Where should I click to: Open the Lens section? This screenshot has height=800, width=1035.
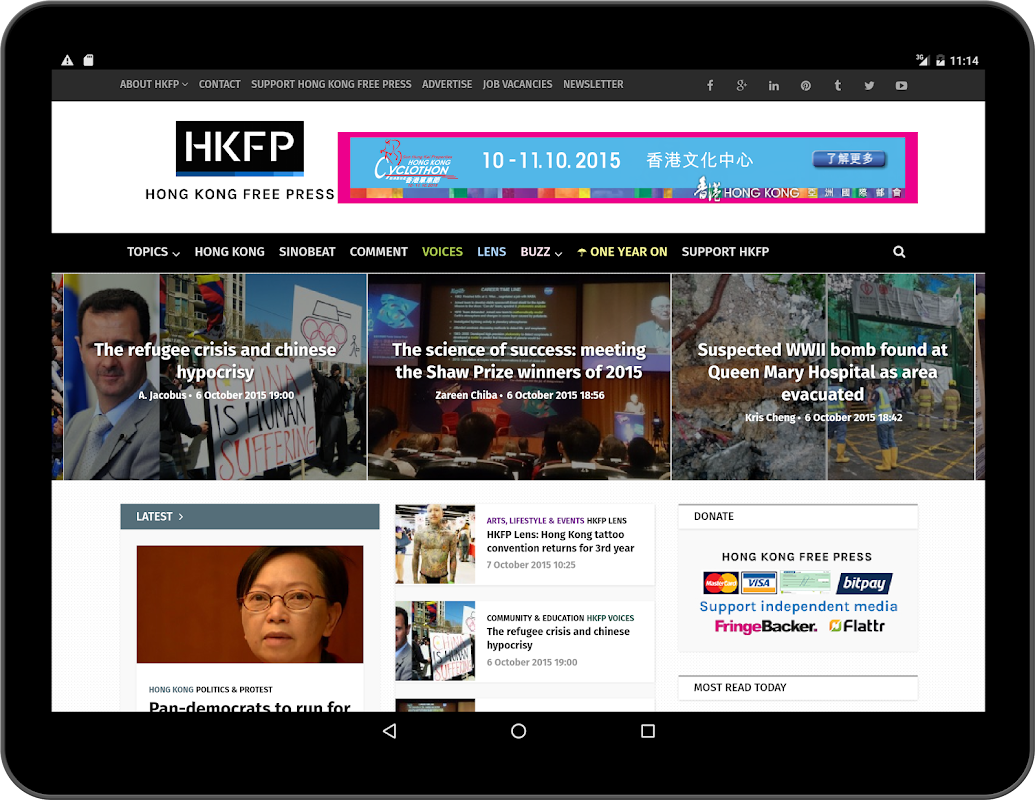(x=492, y=251)
